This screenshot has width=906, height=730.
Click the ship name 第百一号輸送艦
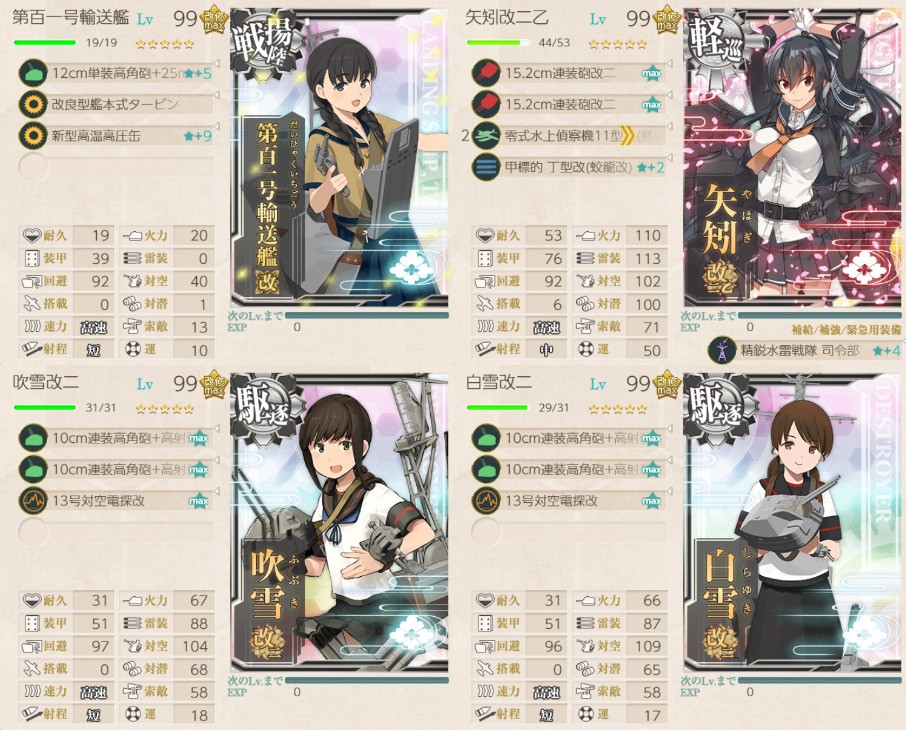click(70, 18)
